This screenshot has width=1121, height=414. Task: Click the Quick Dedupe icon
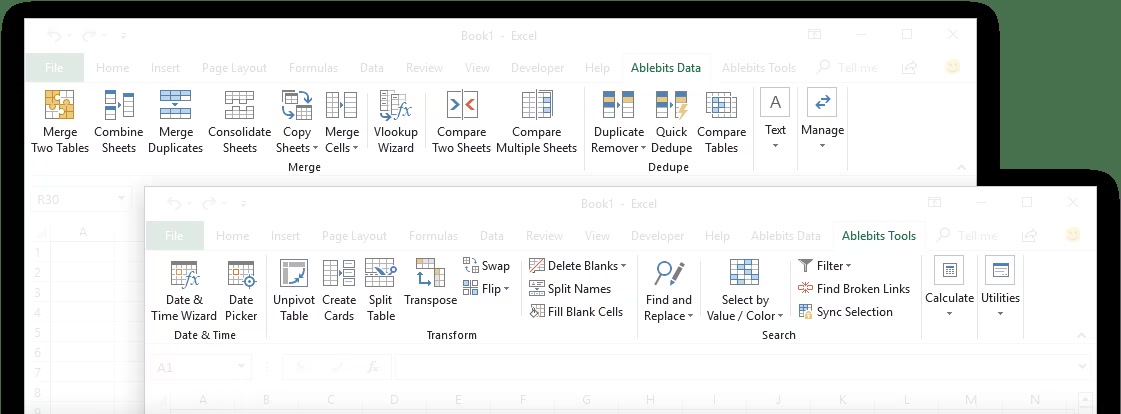tap(671, 105)
